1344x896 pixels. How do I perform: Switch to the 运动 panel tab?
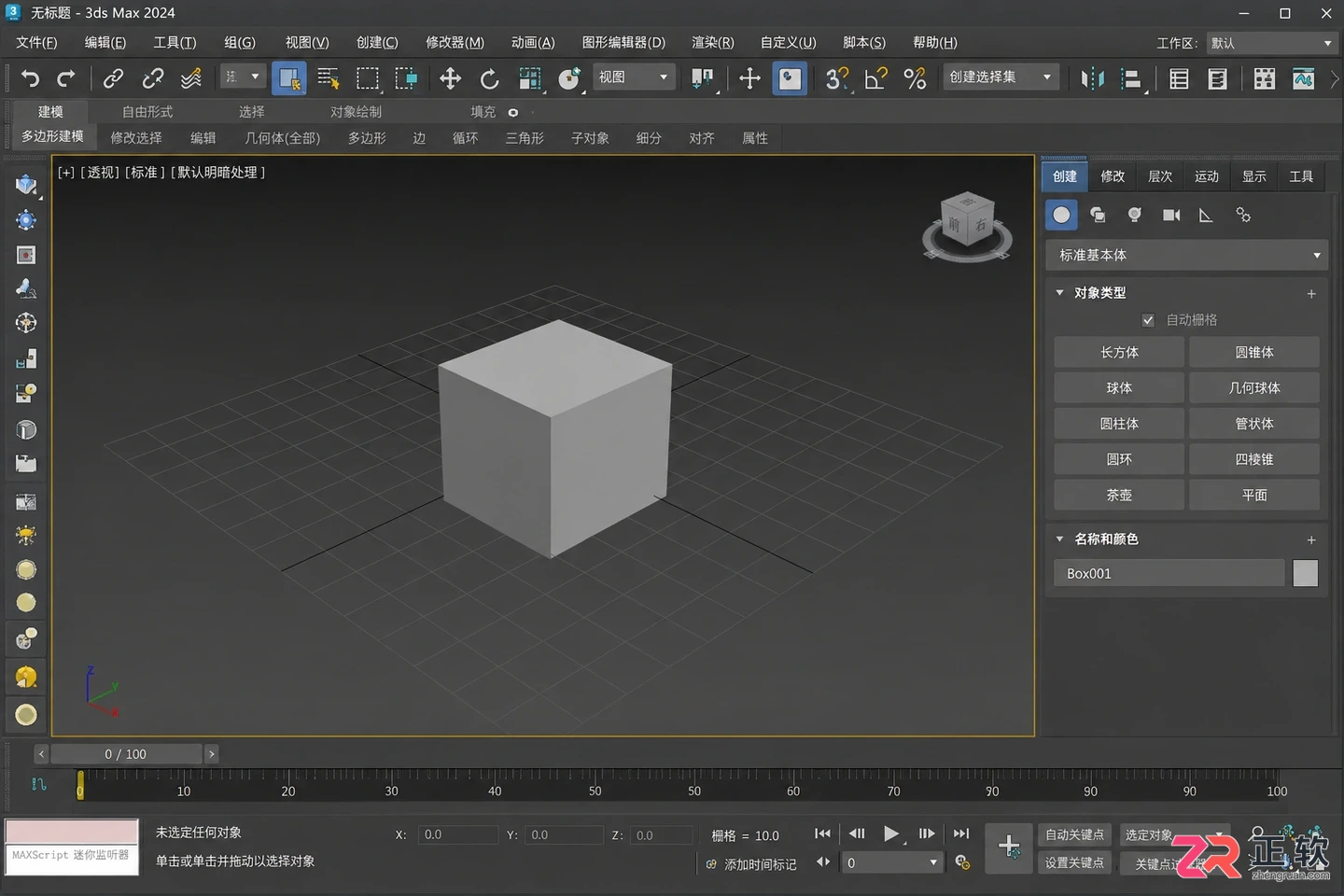coord(1207,176)
